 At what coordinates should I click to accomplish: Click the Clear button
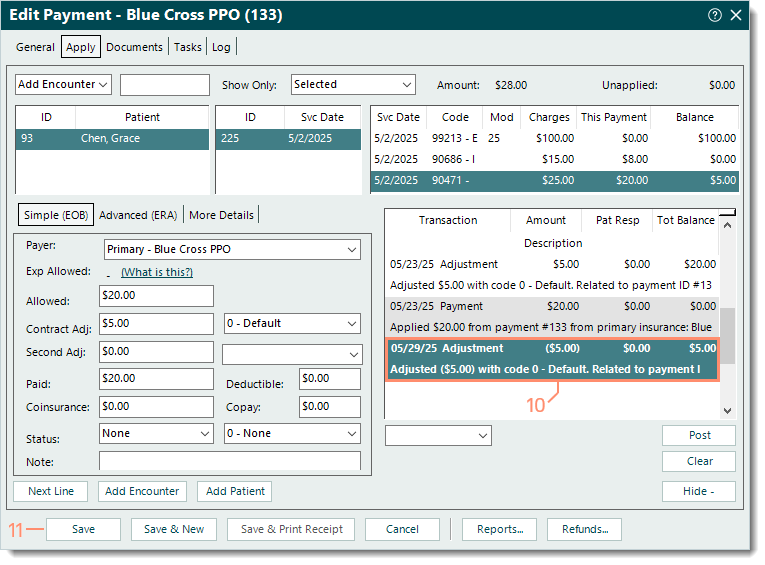click(x=699, y=461)
